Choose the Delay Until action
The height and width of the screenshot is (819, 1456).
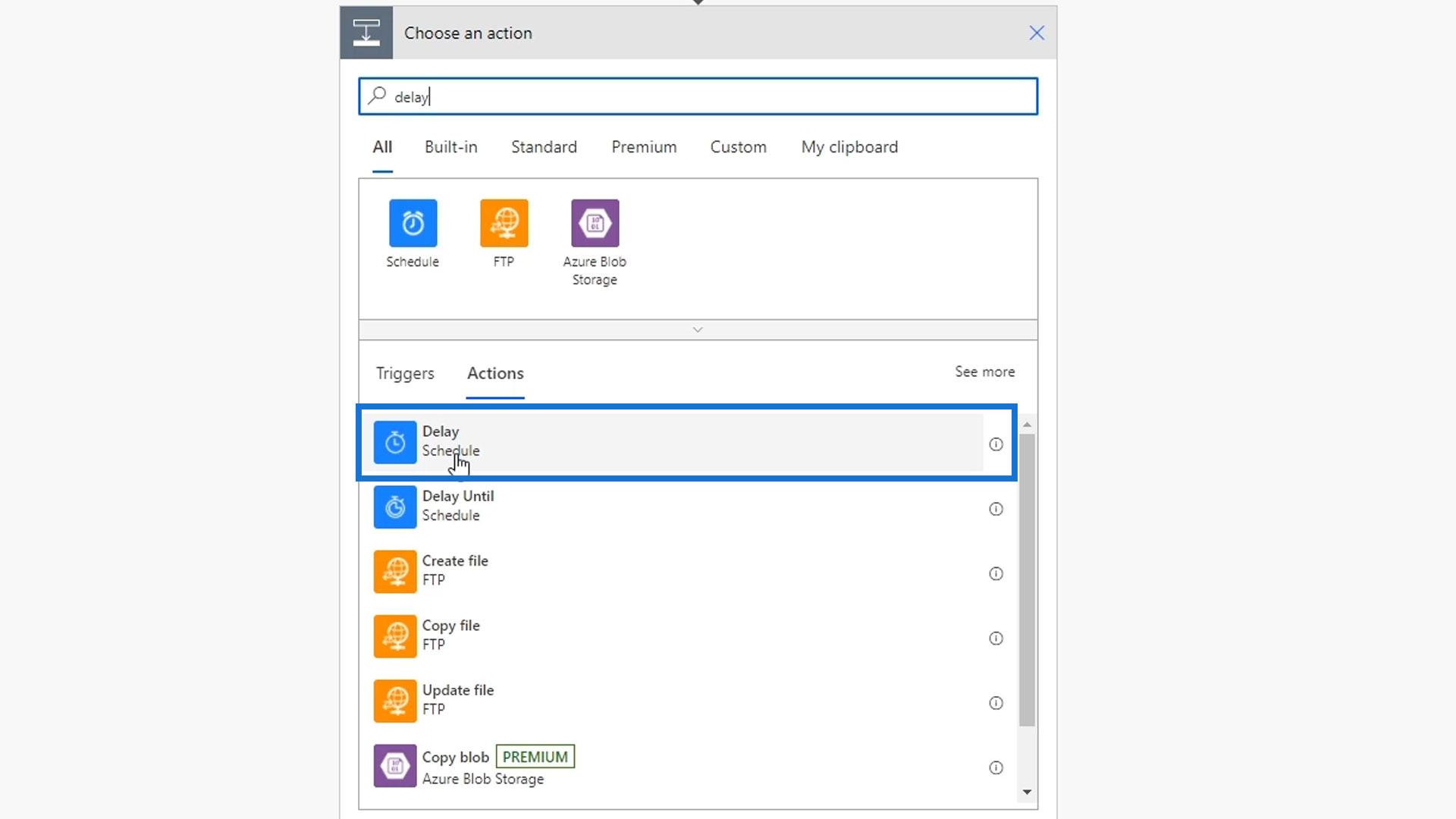coord(457,506)
